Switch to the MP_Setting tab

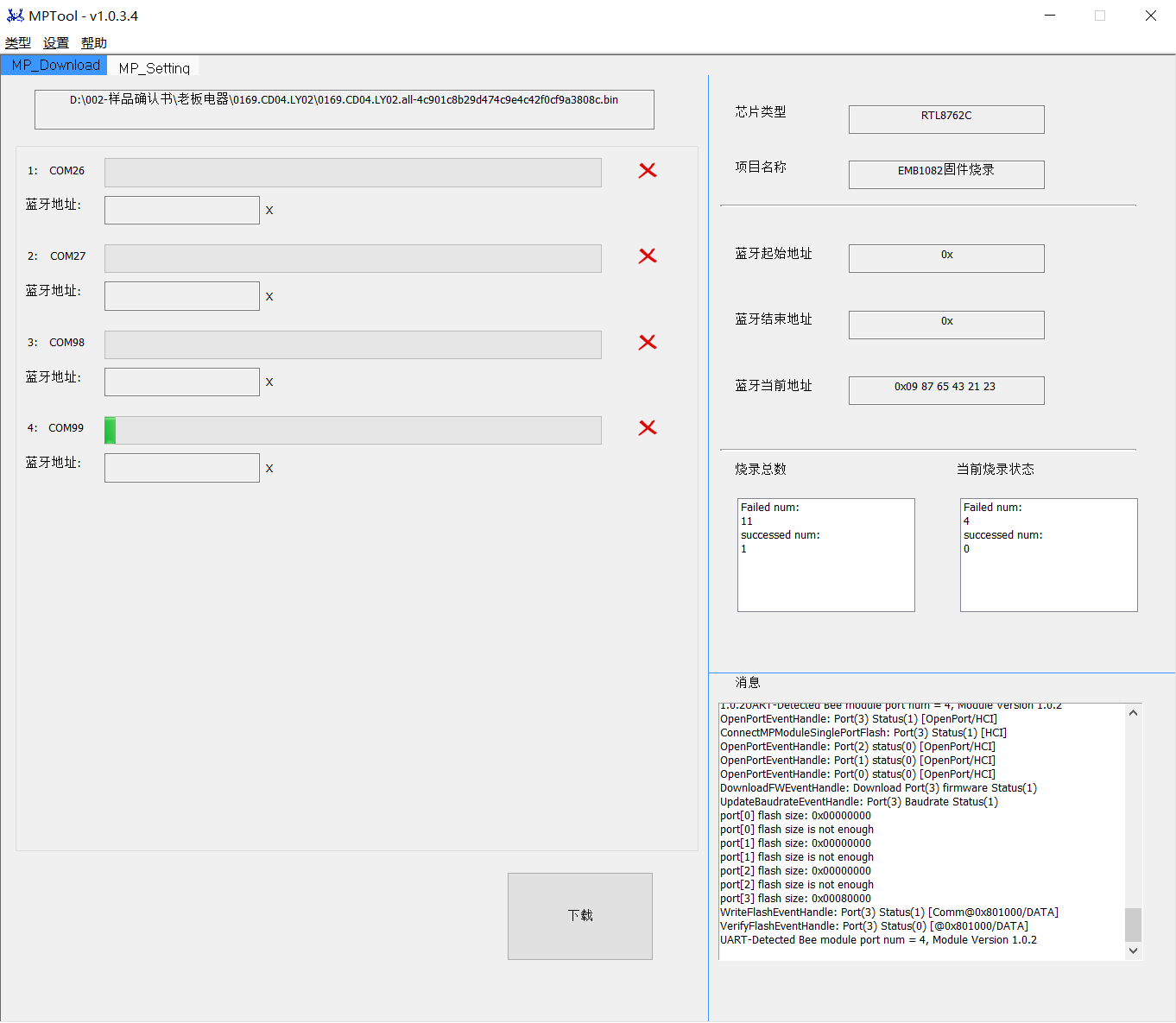pyautogui.click(x=154, y=67)
